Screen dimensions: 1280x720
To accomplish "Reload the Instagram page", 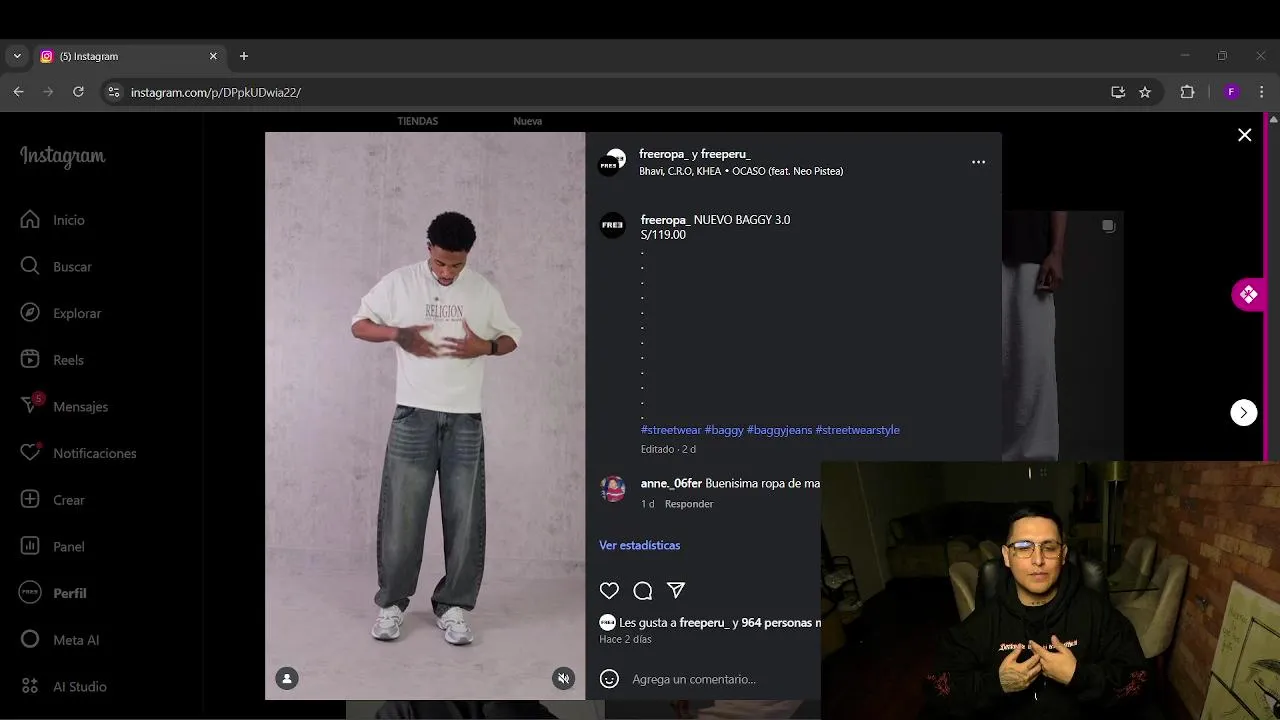I will 78,92.
